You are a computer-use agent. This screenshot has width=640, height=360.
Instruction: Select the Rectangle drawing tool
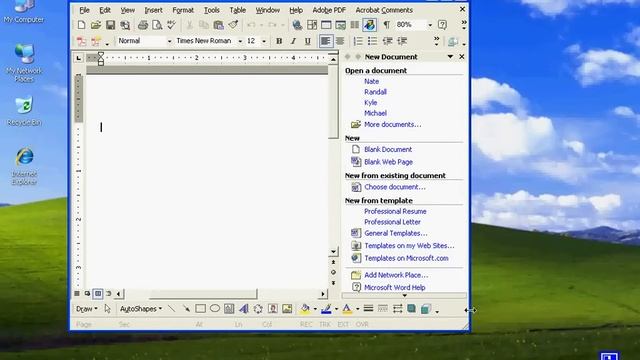coord(200,309)
